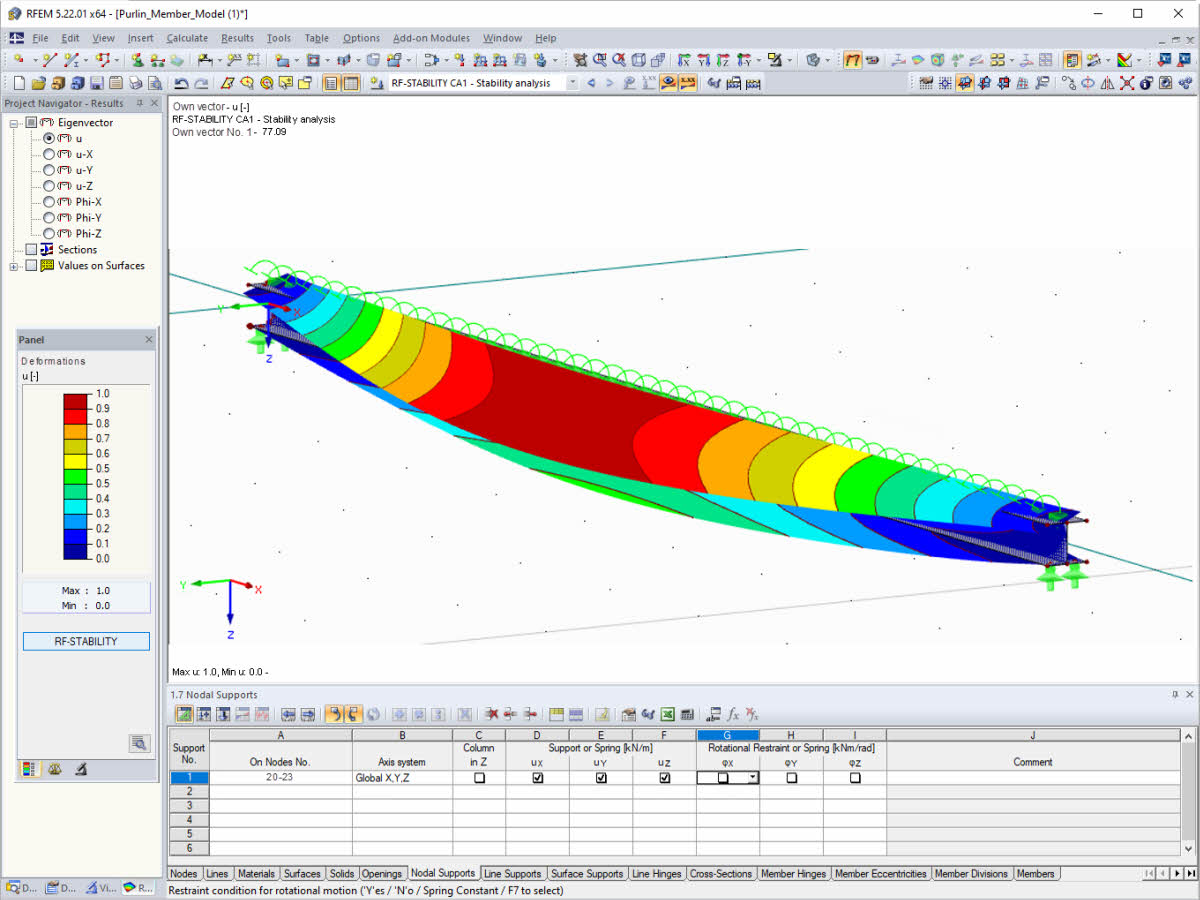Click the dark blue 0.0 legend color swatch
Image resolution: width=1200 pixels, height=900 pixels.
[x=76, y=551]
